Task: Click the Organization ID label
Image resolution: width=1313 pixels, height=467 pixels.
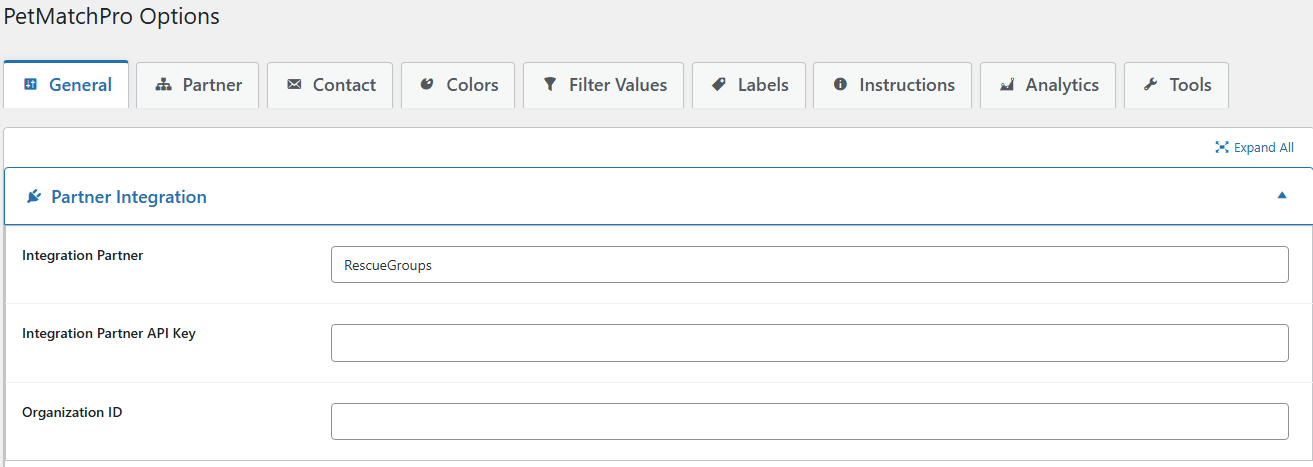Action: [72, 412]
